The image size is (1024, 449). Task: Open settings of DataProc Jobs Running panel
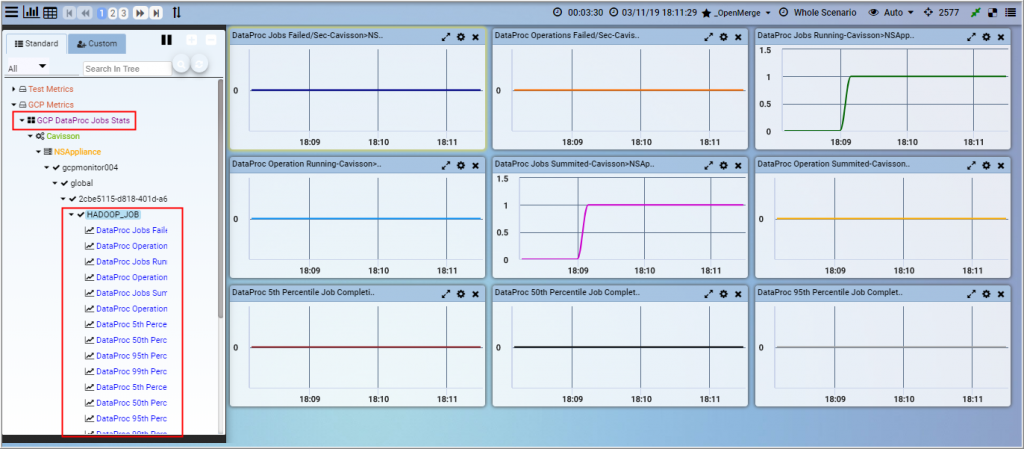(x=986, y=37)
